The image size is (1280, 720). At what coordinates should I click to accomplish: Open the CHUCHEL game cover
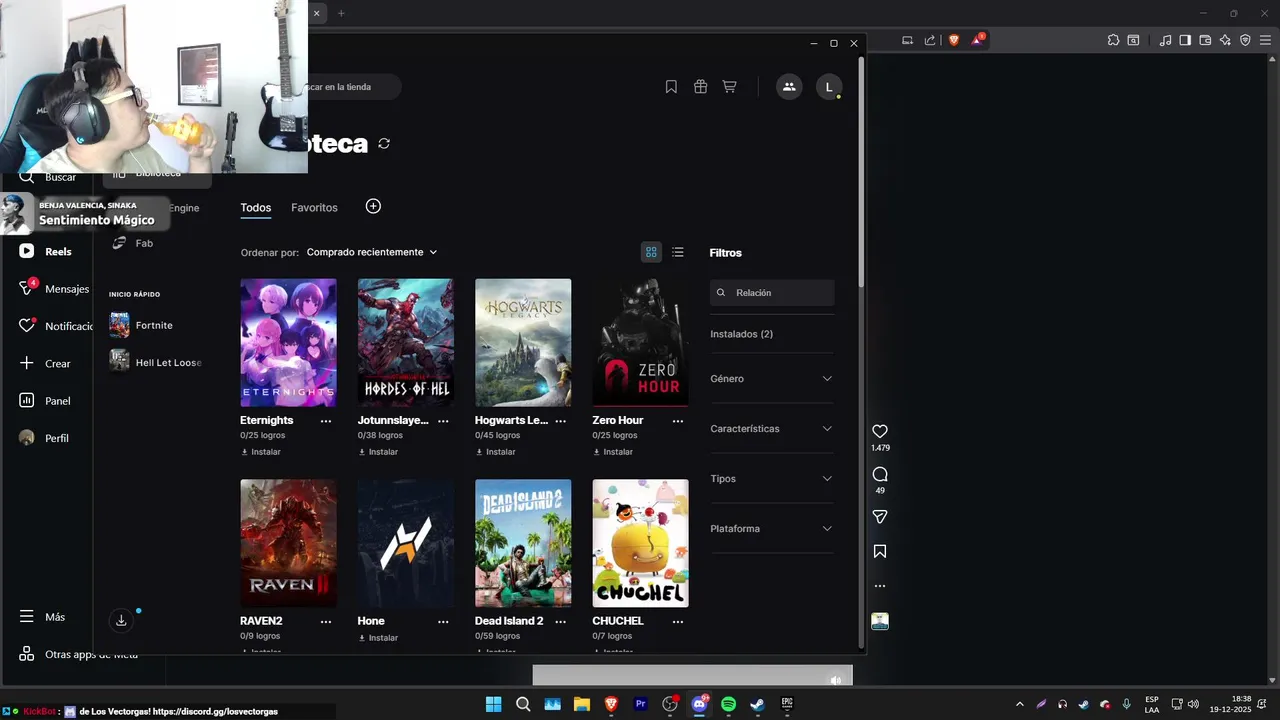click(x=640, y=543)
